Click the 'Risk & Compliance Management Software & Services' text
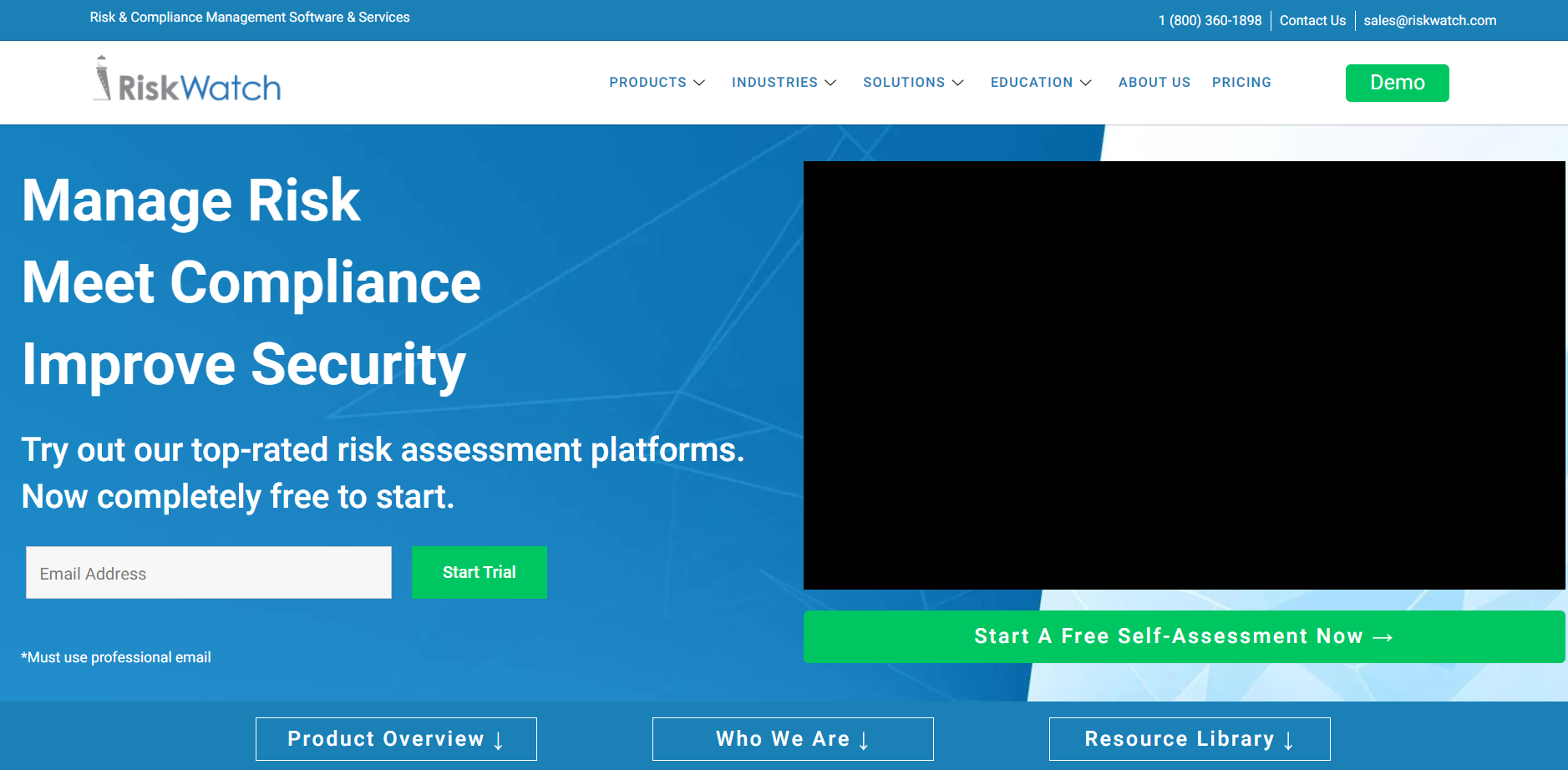Screen dimensions: 1568x770 coord(250,18)
